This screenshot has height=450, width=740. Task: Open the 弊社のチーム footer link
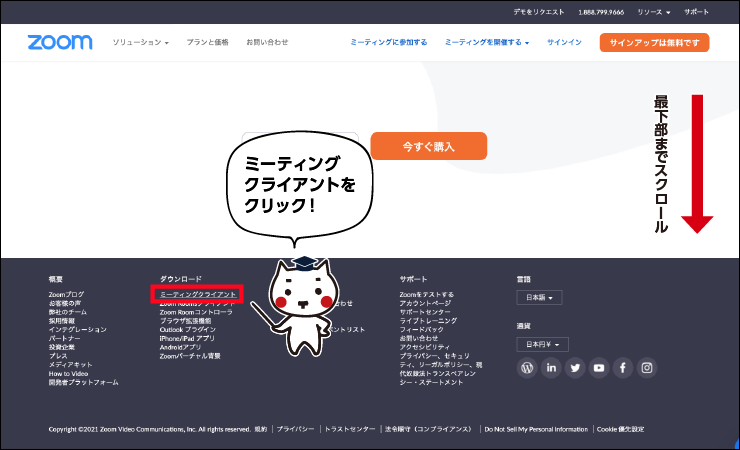[x=67, y=312]
